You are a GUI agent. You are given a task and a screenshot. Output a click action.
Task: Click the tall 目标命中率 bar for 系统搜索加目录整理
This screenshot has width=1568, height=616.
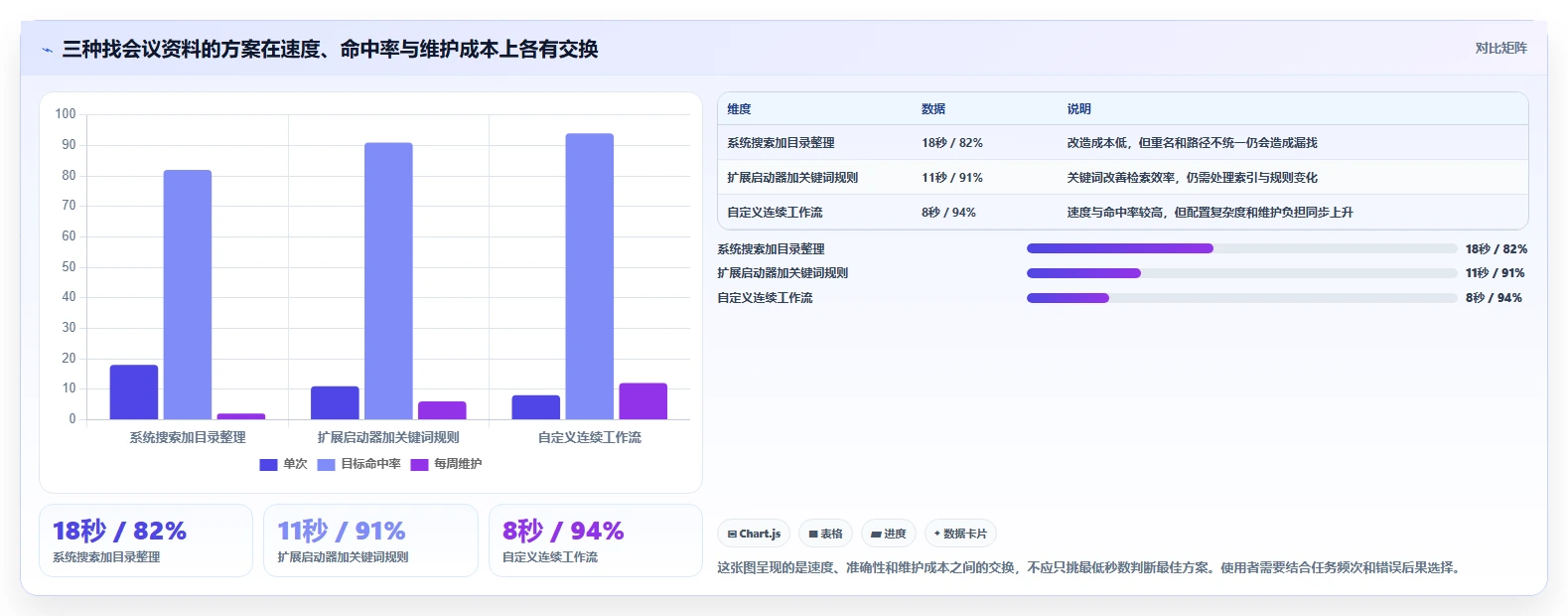(188, 294)
